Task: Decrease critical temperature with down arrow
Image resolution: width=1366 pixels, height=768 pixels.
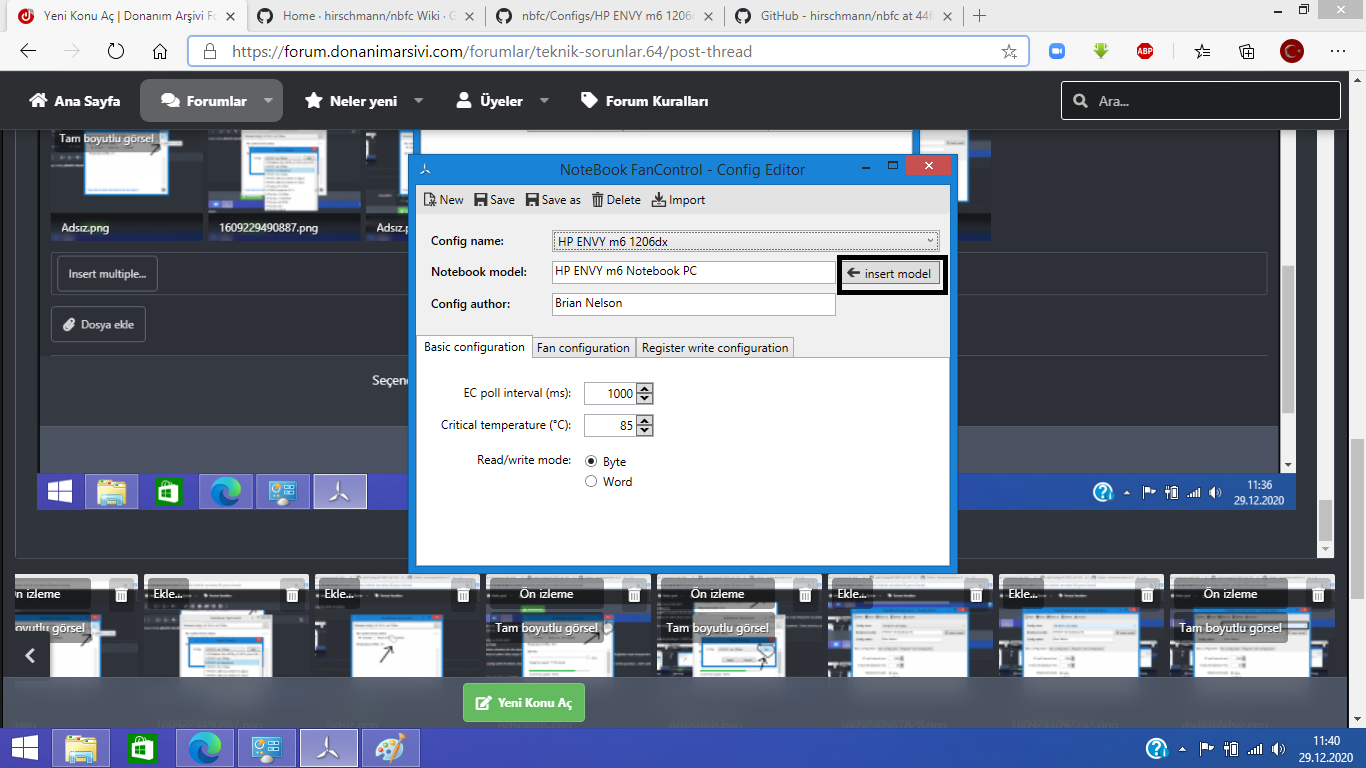Action: click(x=645, y=431)
